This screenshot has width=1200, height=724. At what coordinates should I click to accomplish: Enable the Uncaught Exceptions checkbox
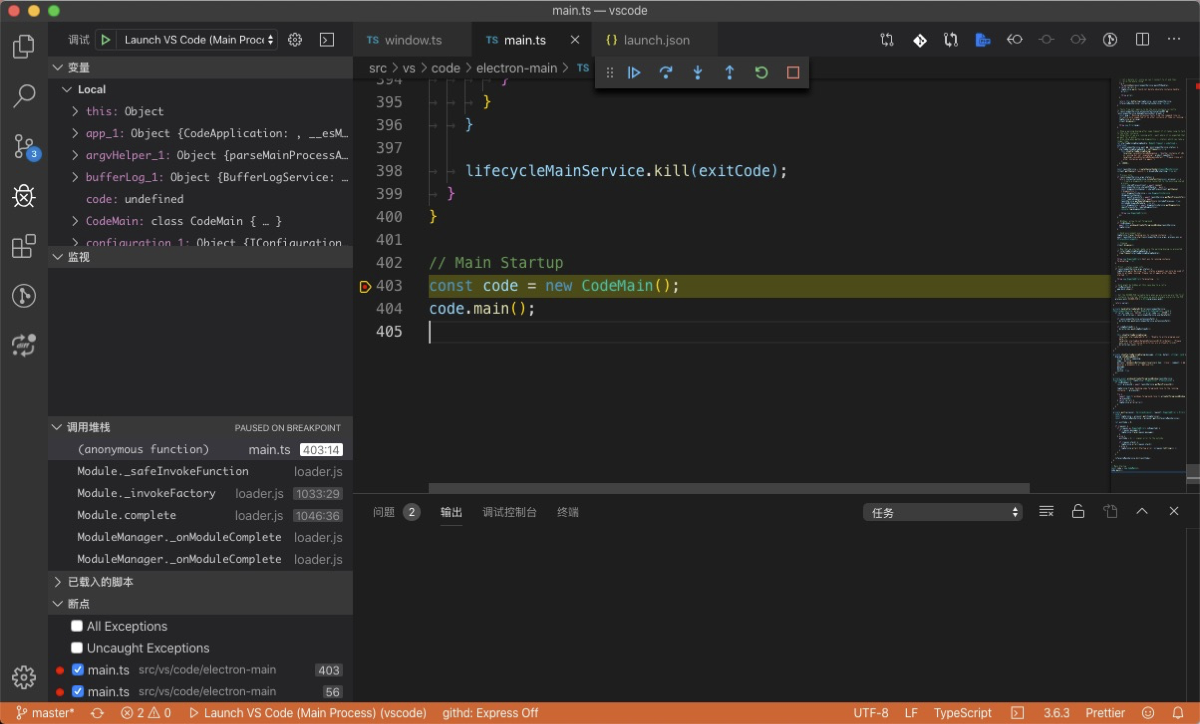[x=77, y=648]
